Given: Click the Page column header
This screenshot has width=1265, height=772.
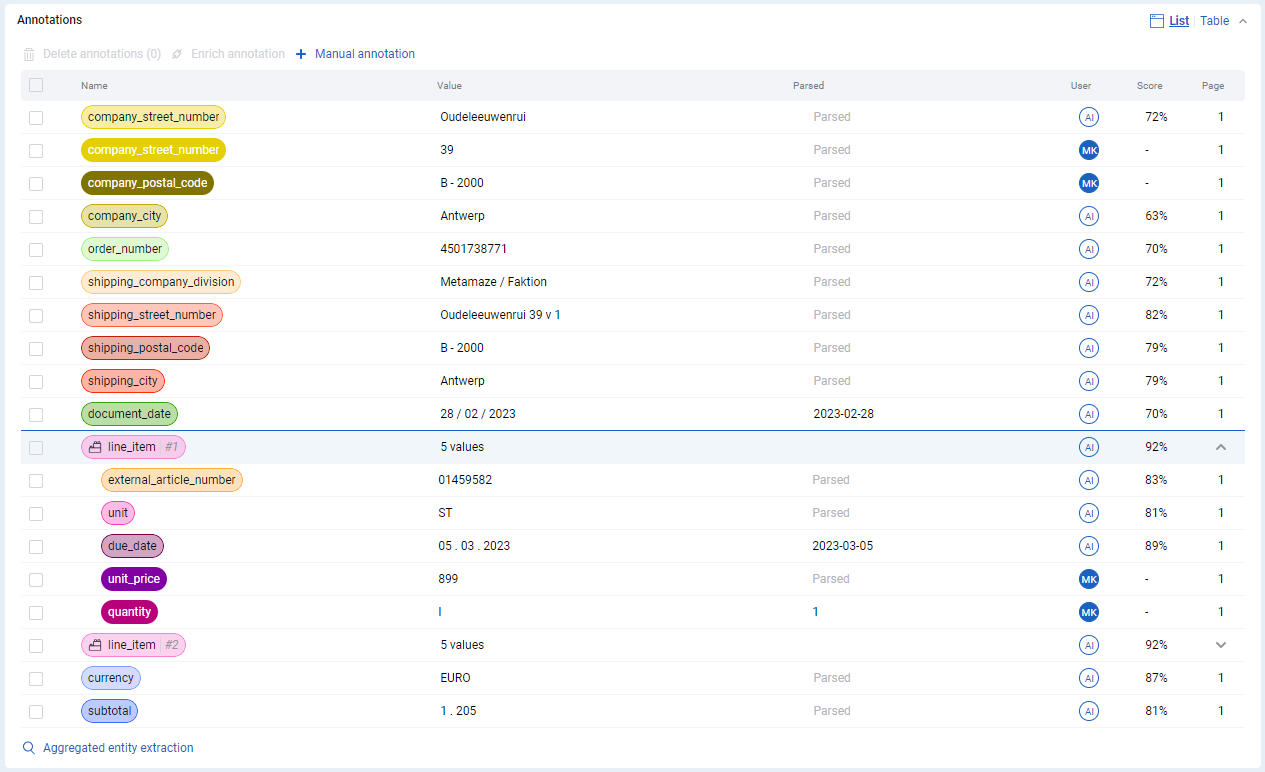Looking at the screenshot, I should click(1213, 86).
